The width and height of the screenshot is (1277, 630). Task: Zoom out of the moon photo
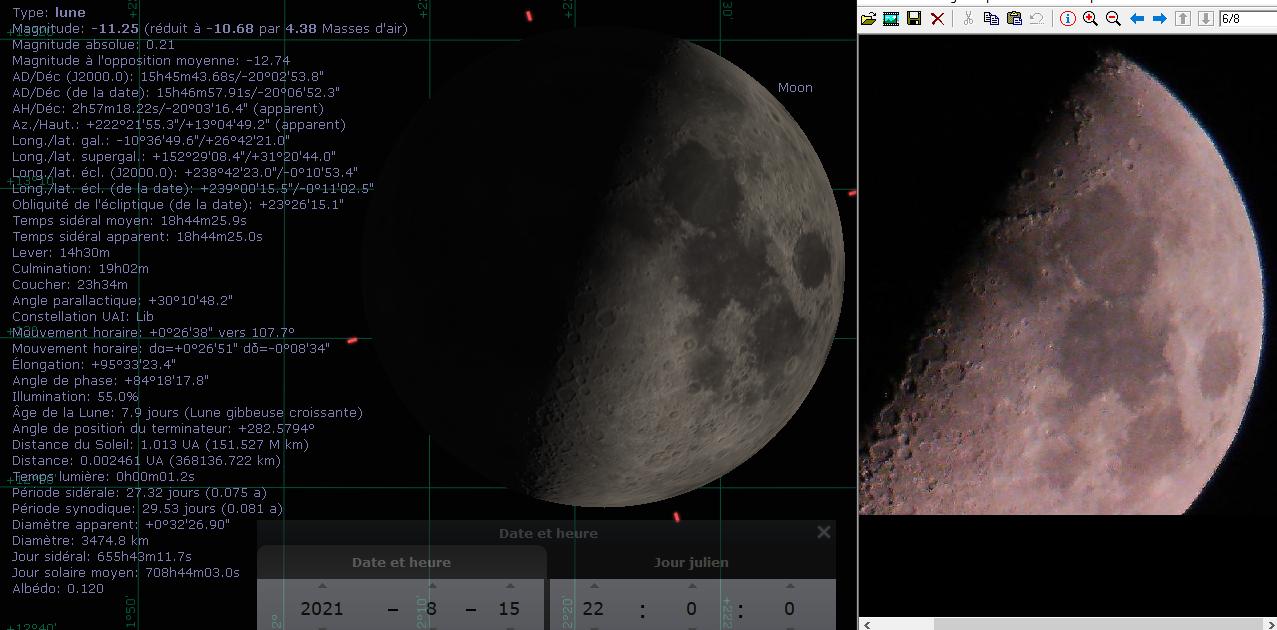[1113, 19]
